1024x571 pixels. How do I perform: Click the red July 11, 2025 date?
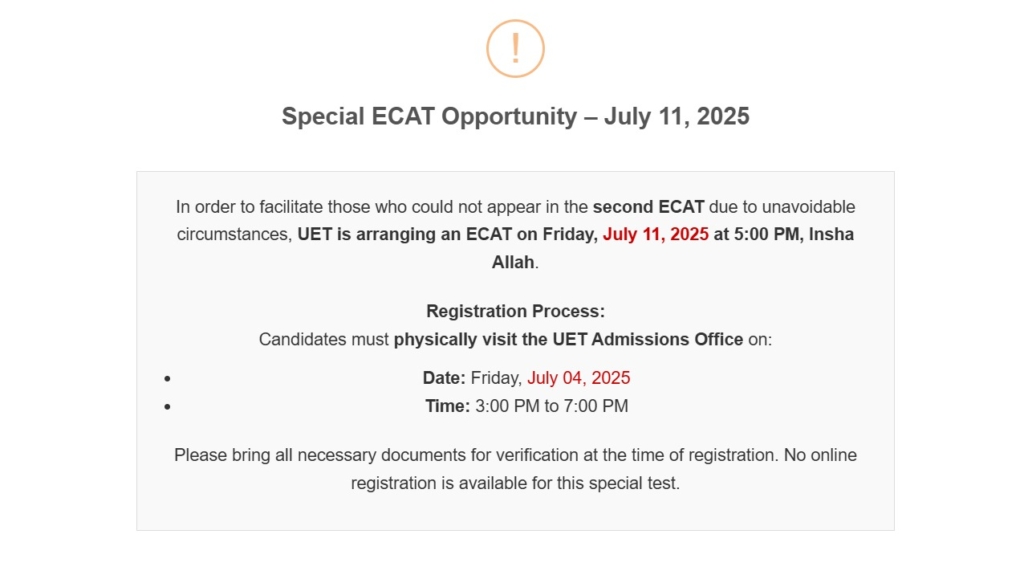(x=655, y=235)
